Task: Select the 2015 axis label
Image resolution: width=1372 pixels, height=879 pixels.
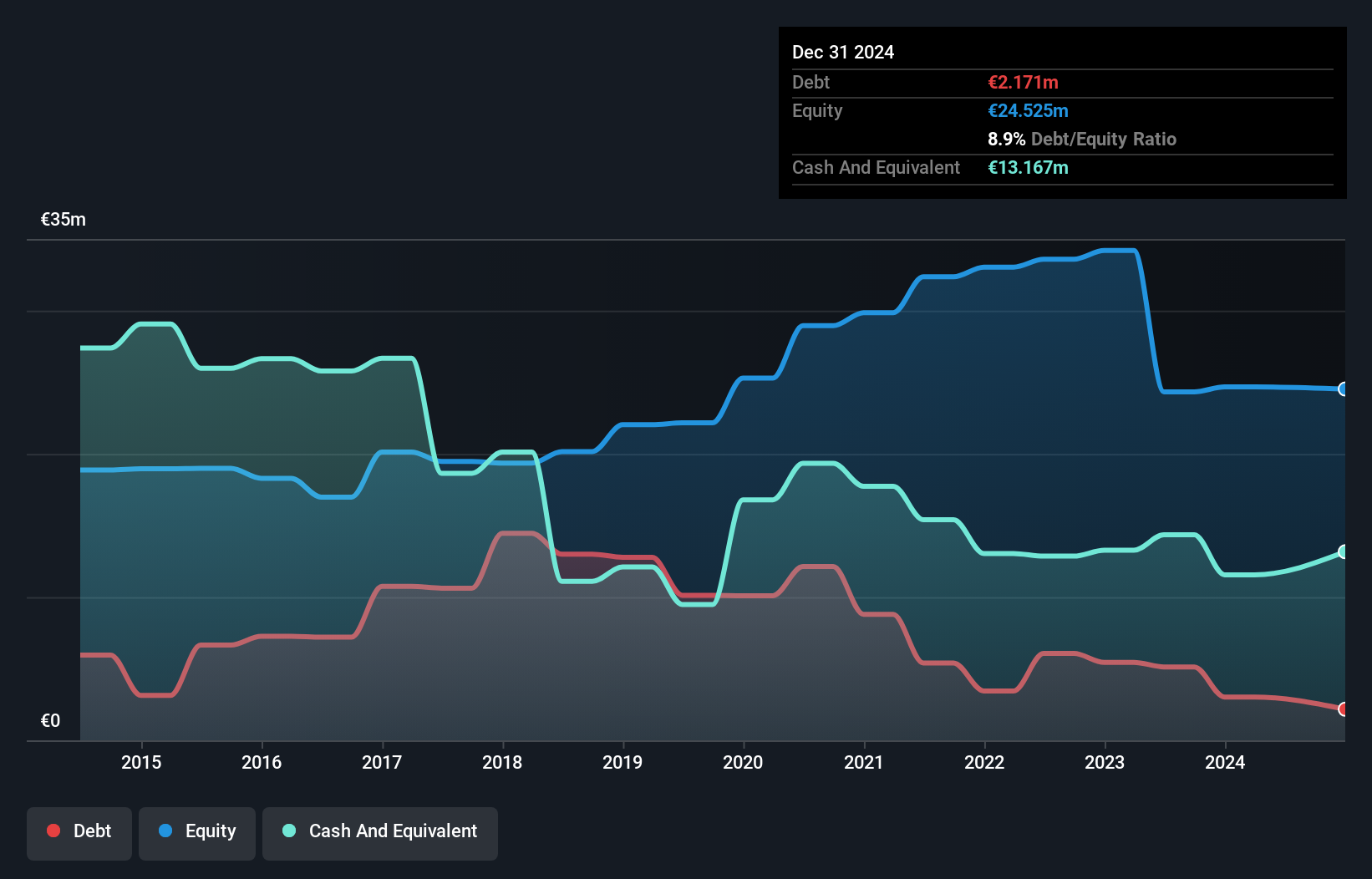Action: point(141,762)
